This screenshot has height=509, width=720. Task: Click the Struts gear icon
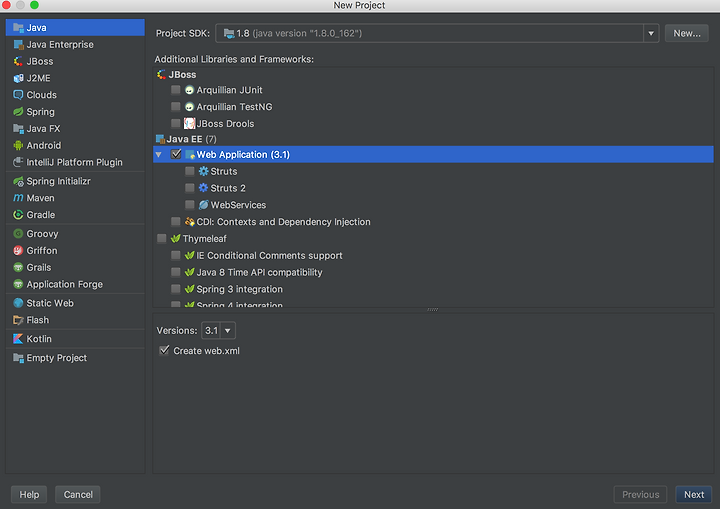203,171
